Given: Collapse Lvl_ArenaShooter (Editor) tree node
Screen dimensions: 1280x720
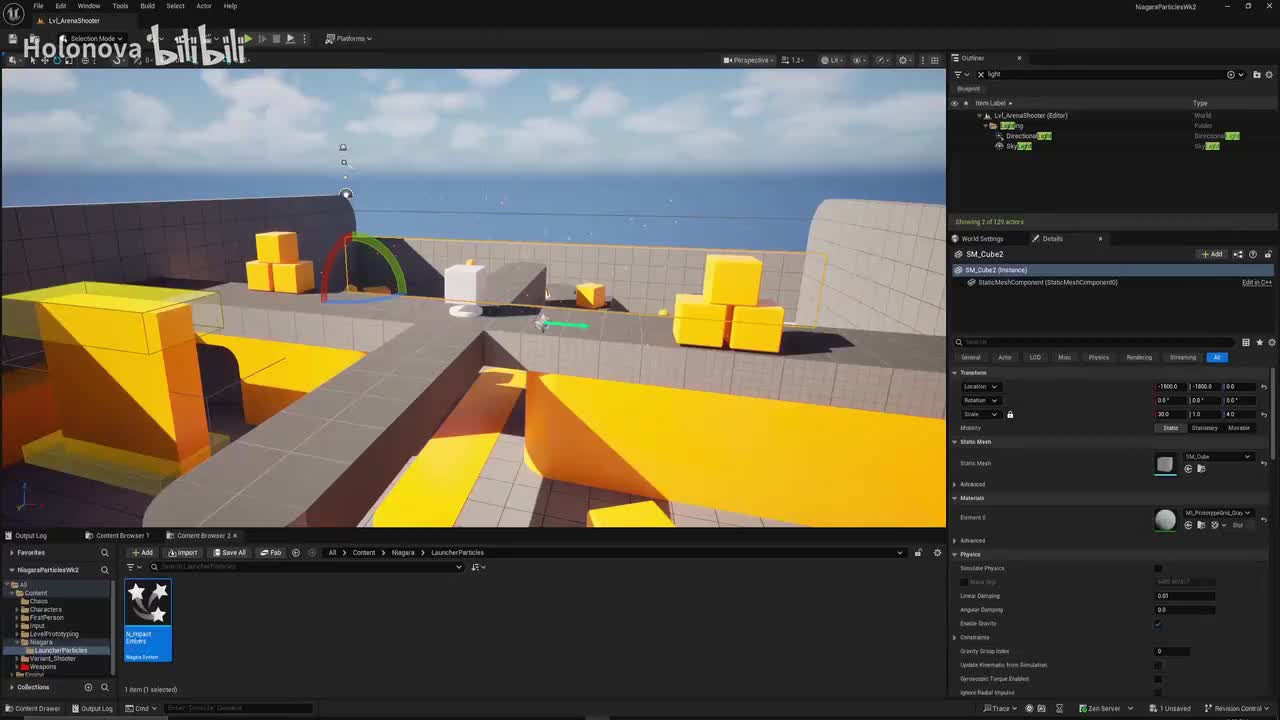Looking at the screenshot, I should [x=979, y=115].
